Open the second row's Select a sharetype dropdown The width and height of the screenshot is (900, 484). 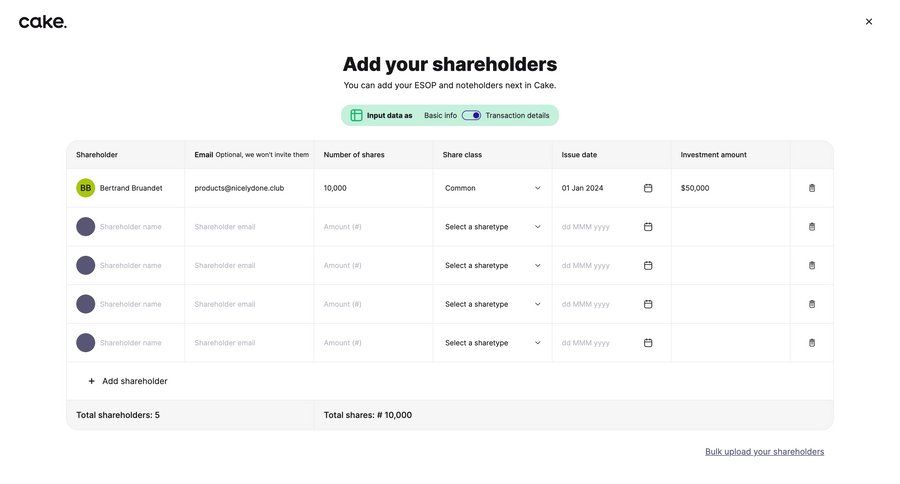pyautogui.click(x=493, y=227)
